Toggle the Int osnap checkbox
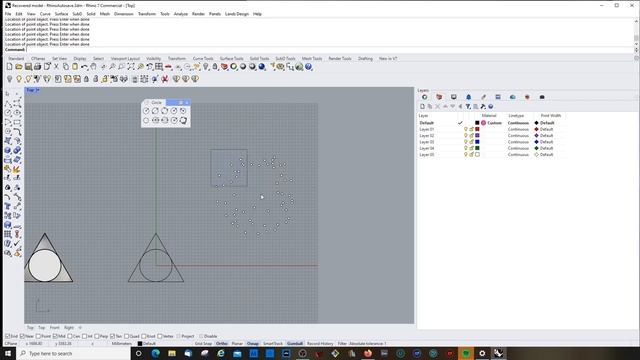Image resolution: width=640 pixels, height=360 pixels. (84, 336)
